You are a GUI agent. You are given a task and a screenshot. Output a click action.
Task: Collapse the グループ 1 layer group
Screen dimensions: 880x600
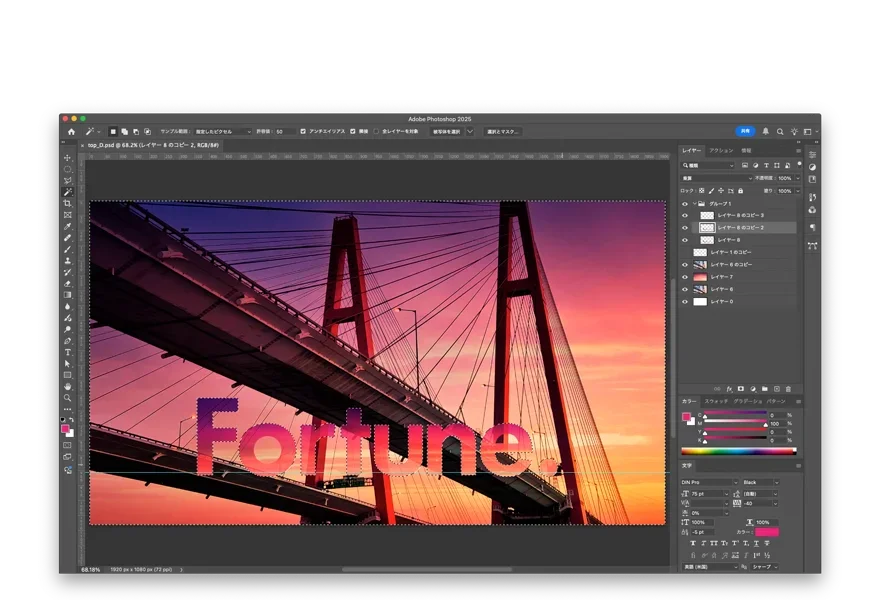694,203
